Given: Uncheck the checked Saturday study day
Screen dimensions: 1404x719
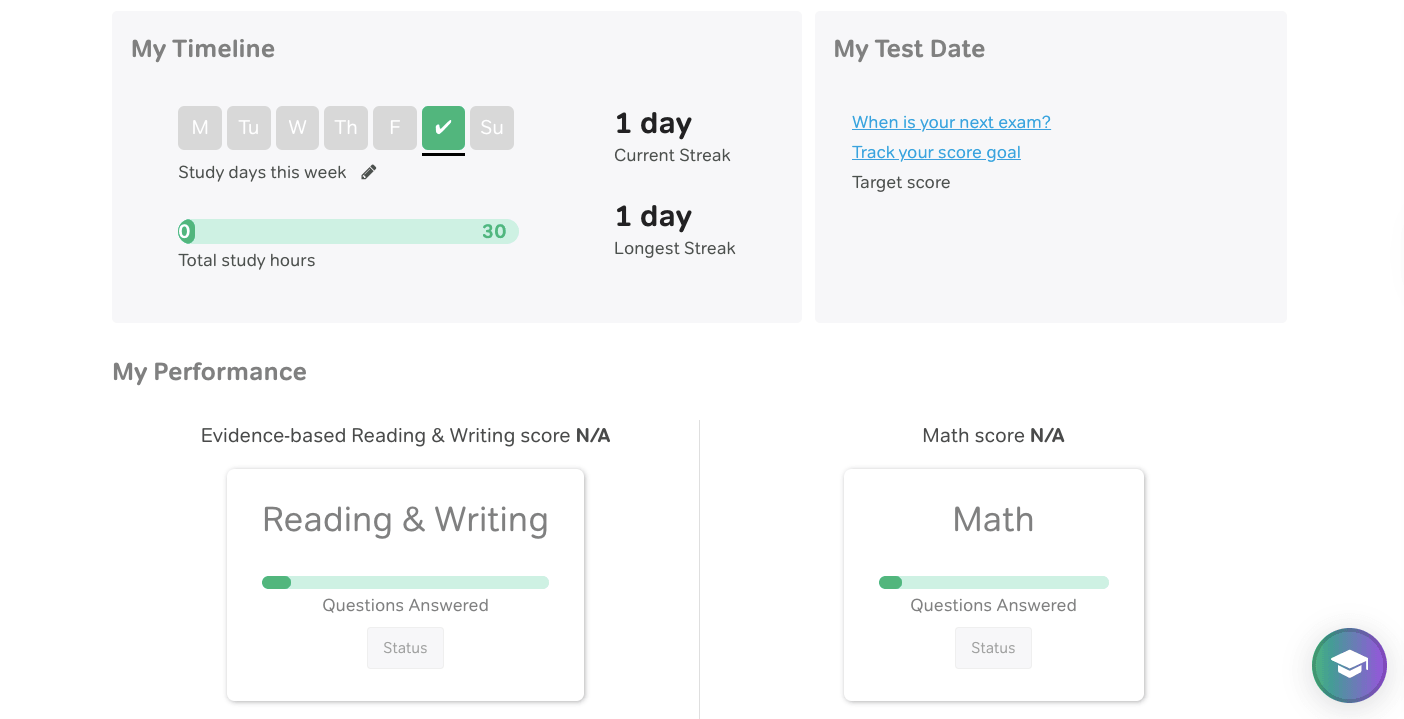Looking at the screenshot, I should point(443,128).
